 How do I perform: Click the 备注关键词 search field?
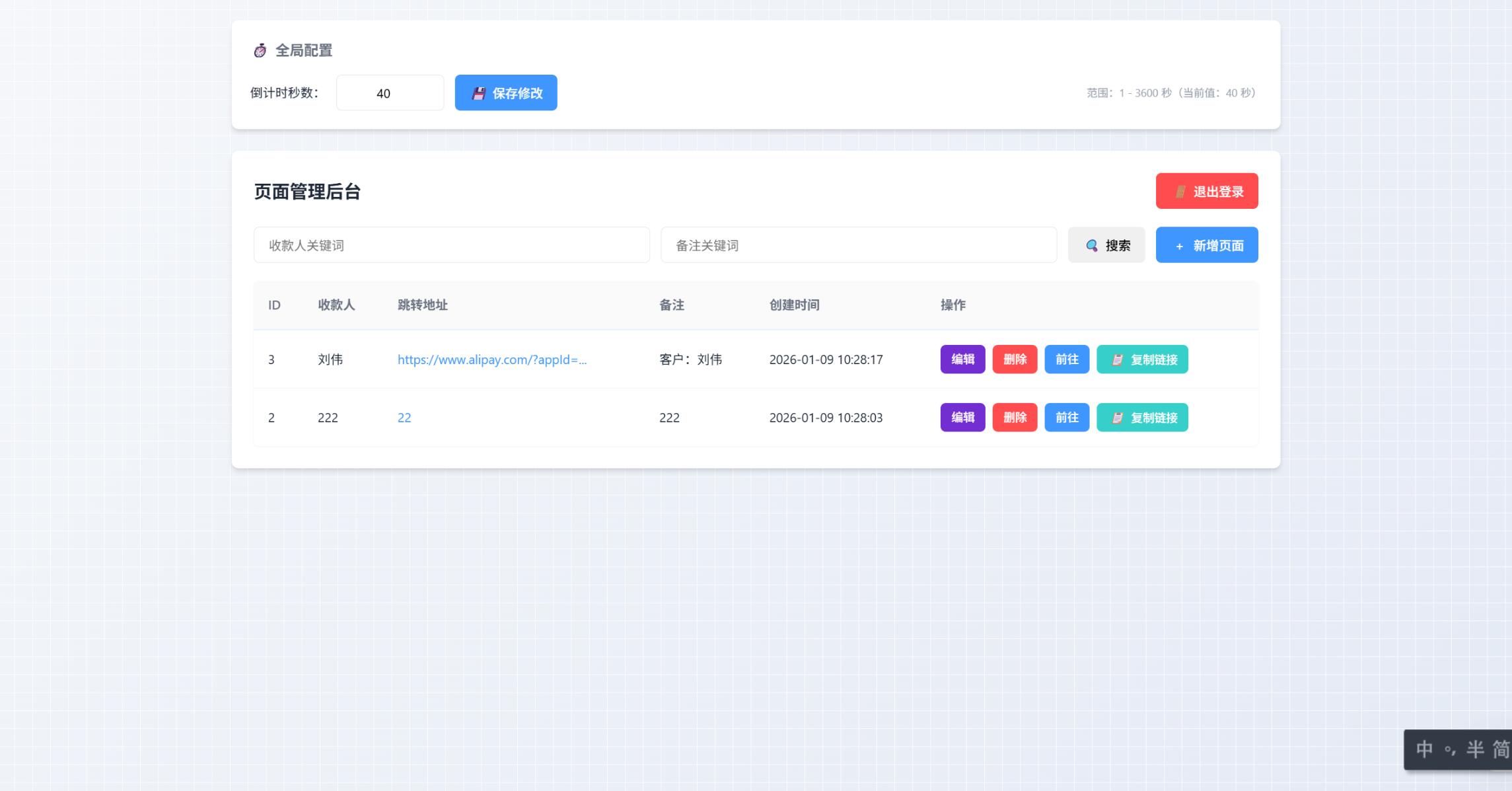coord(858,245)
